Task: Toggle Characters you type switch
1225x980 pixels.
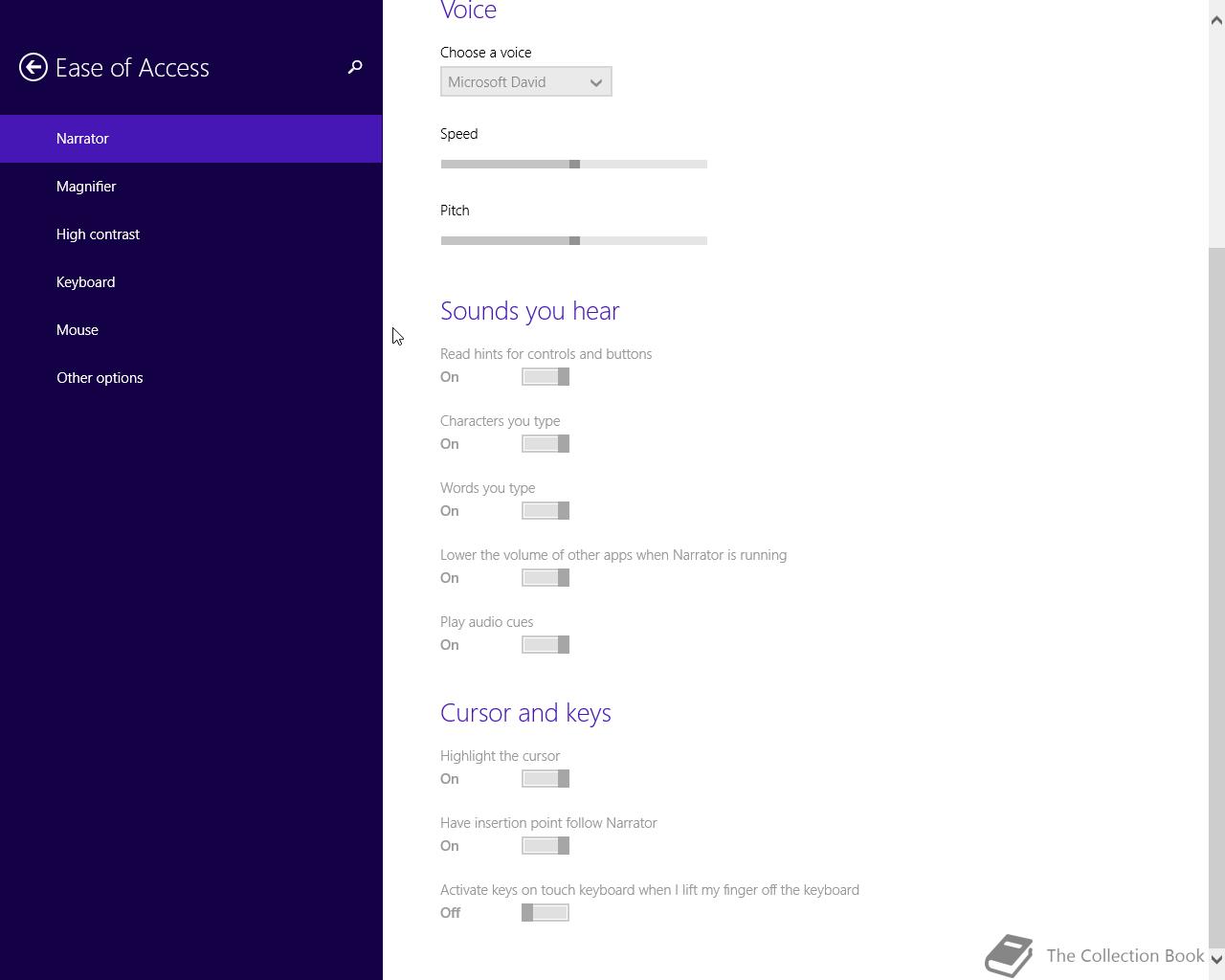Action: pos(546,444)
